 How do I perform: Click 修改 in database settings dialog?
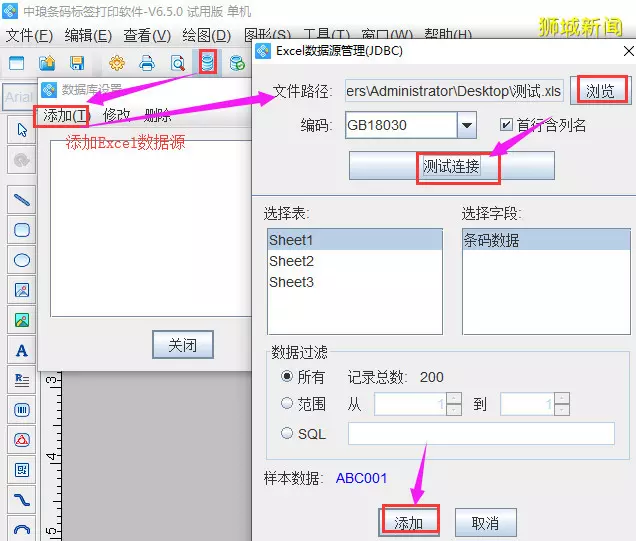(117, 116)
